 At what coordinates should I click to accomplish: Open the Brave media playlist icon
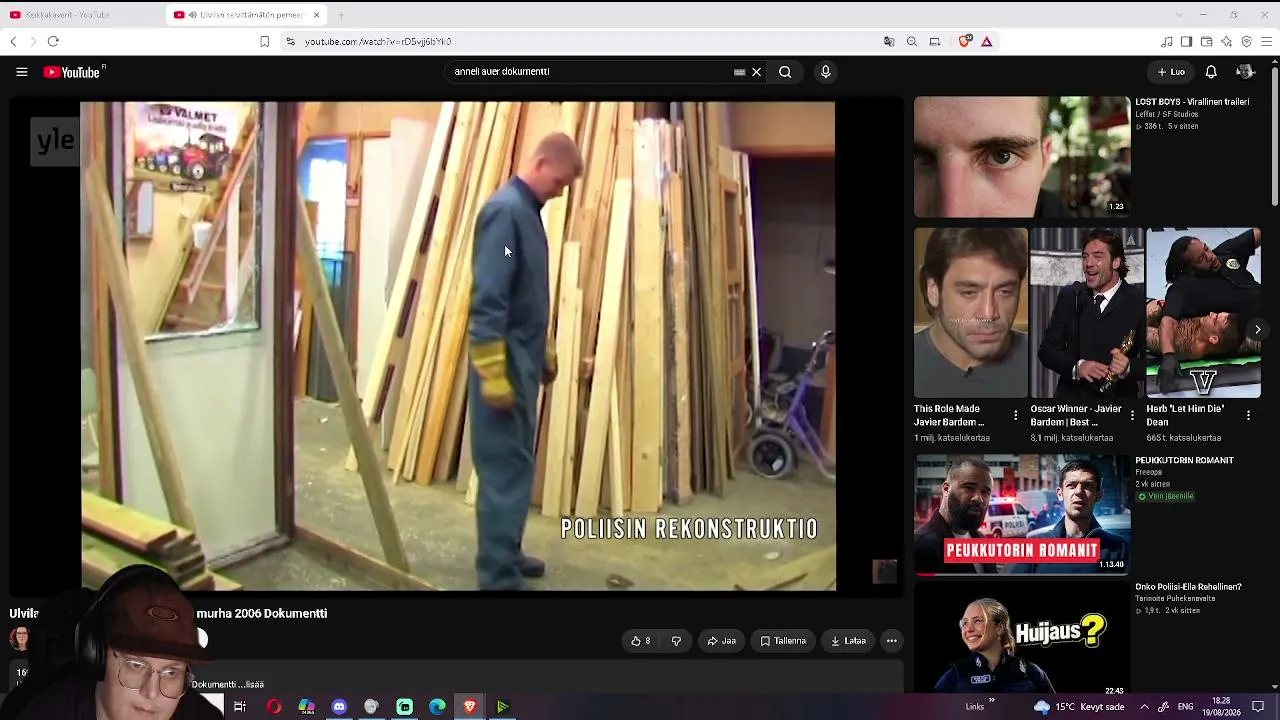click(1167, 41)
